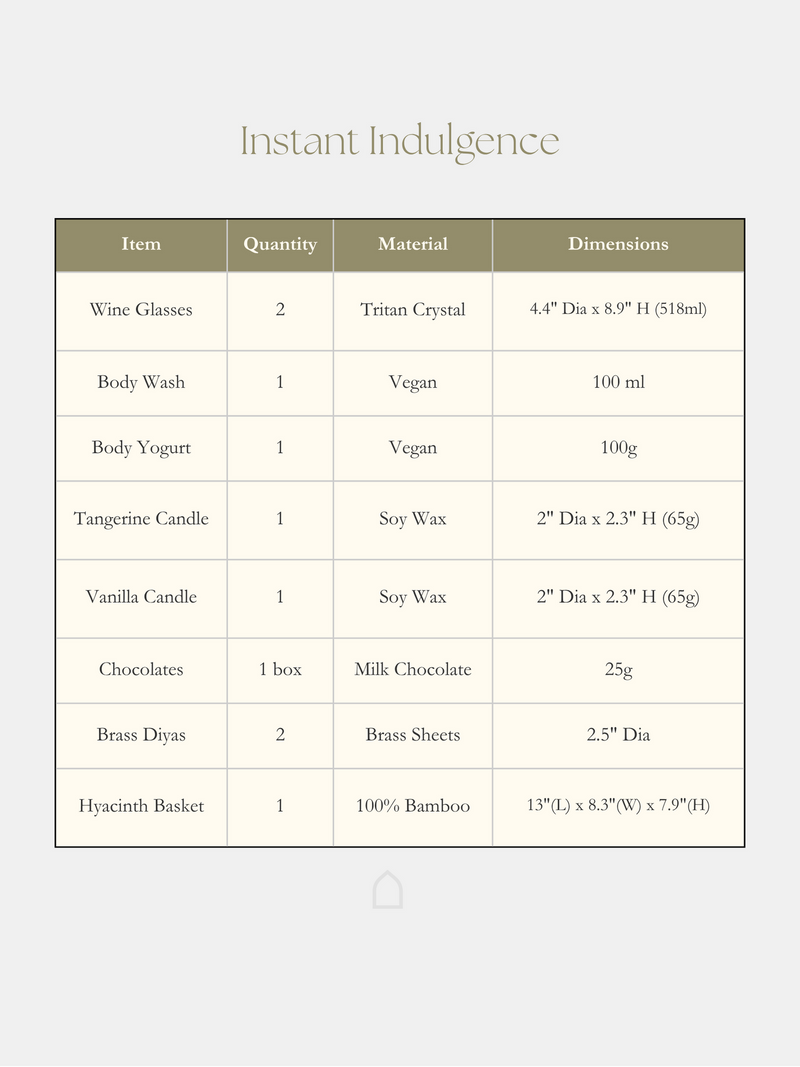Click the Hyacinth Basket item cell

(141, 806)
